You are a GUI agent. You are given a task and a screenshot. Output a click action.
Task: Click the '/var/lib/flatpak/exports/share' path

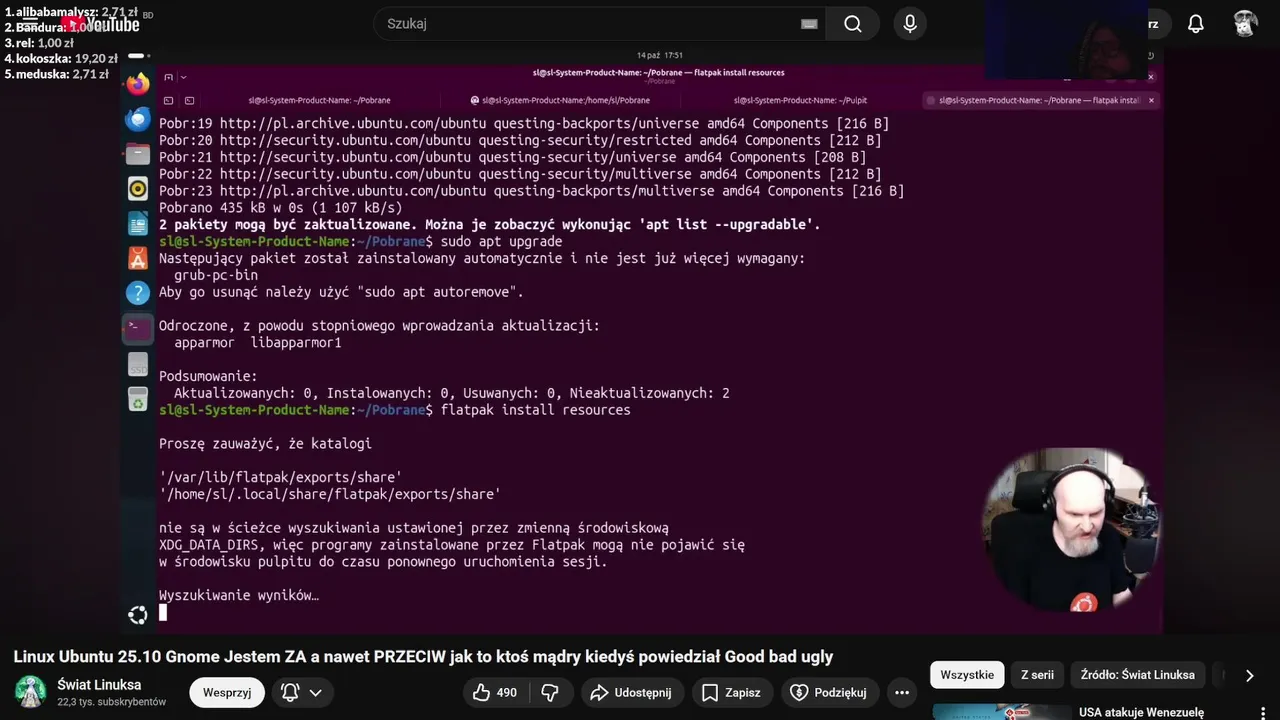[x=281, y=477]
